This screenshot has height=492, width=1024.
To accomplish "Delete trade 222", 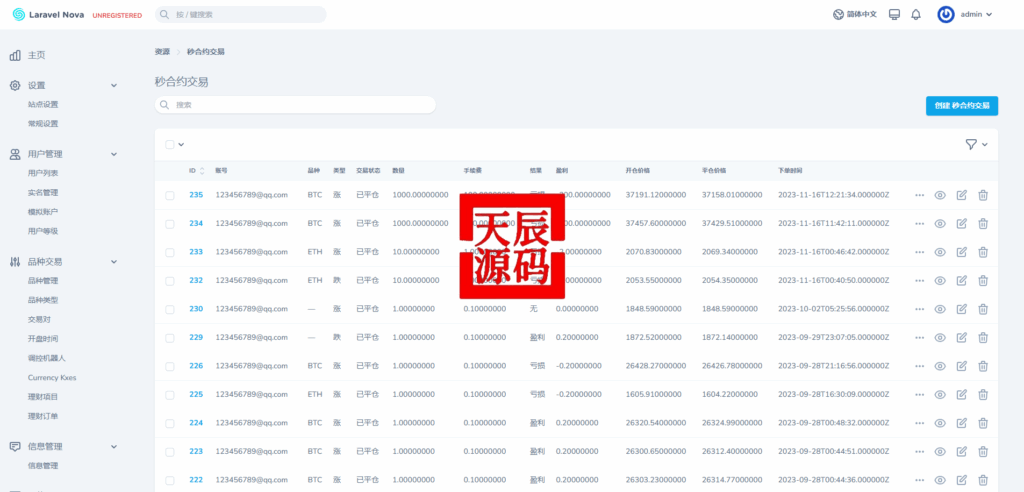I will (983, 480).
